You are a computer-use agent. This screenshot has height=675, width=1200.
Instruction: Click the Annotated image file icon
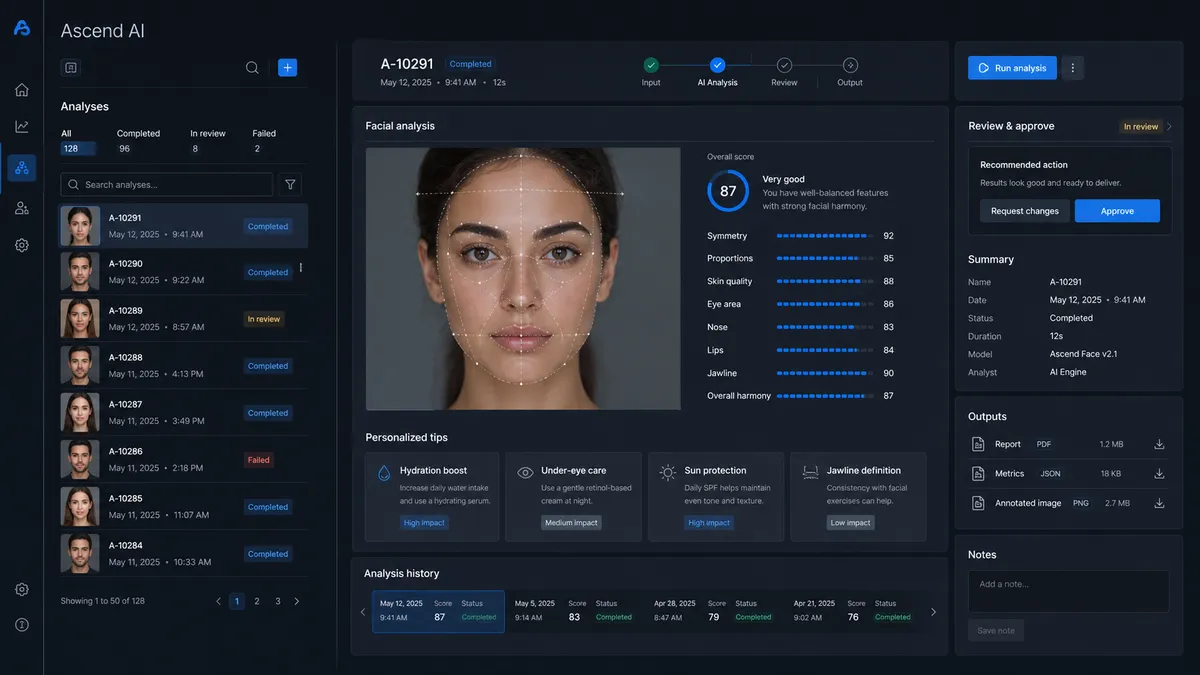tap(979, 503)
